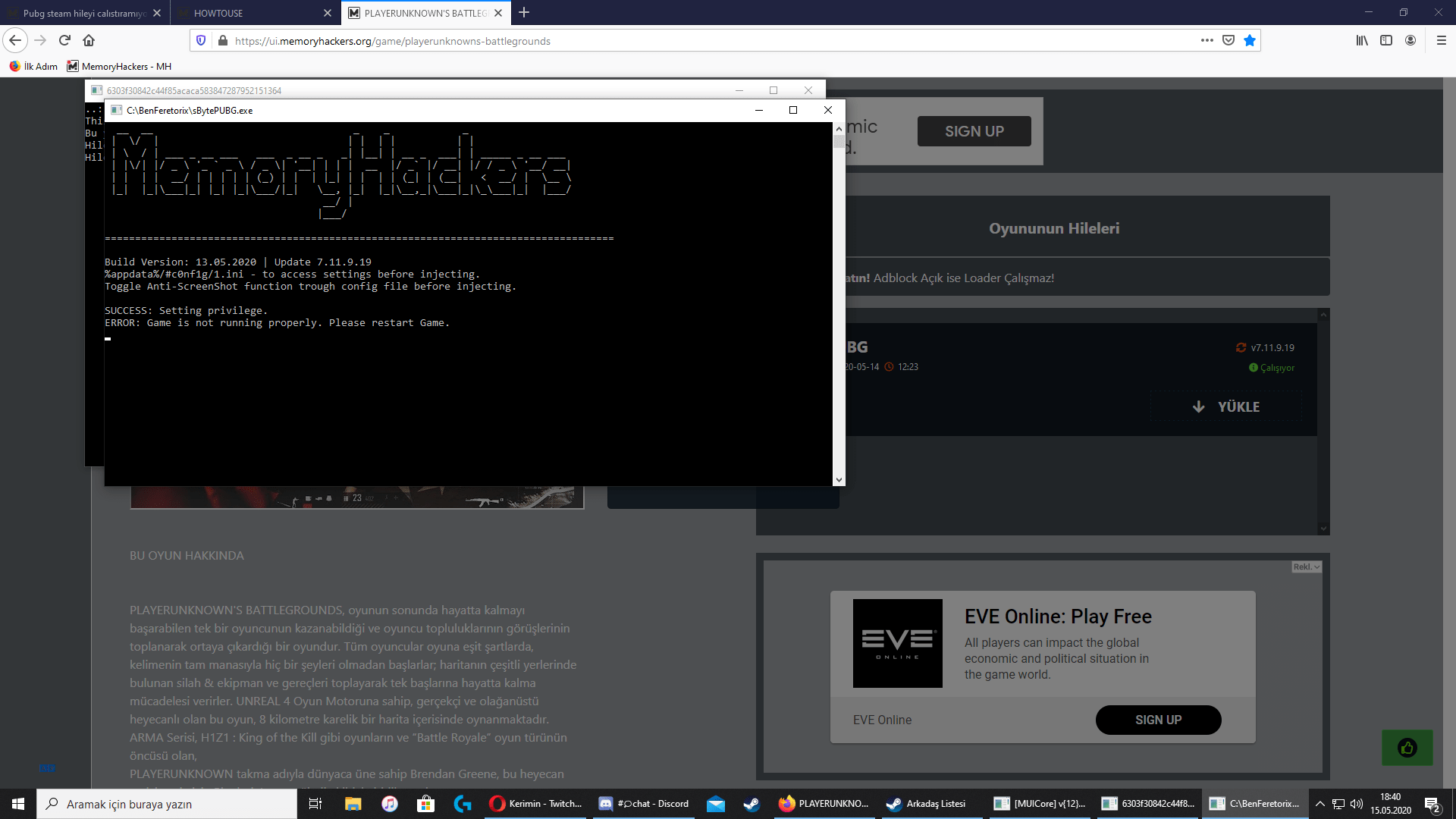Click the hack list panel scroll-down arrow
Viewport: 1456px width, 819px height.
click(1323, 529)
